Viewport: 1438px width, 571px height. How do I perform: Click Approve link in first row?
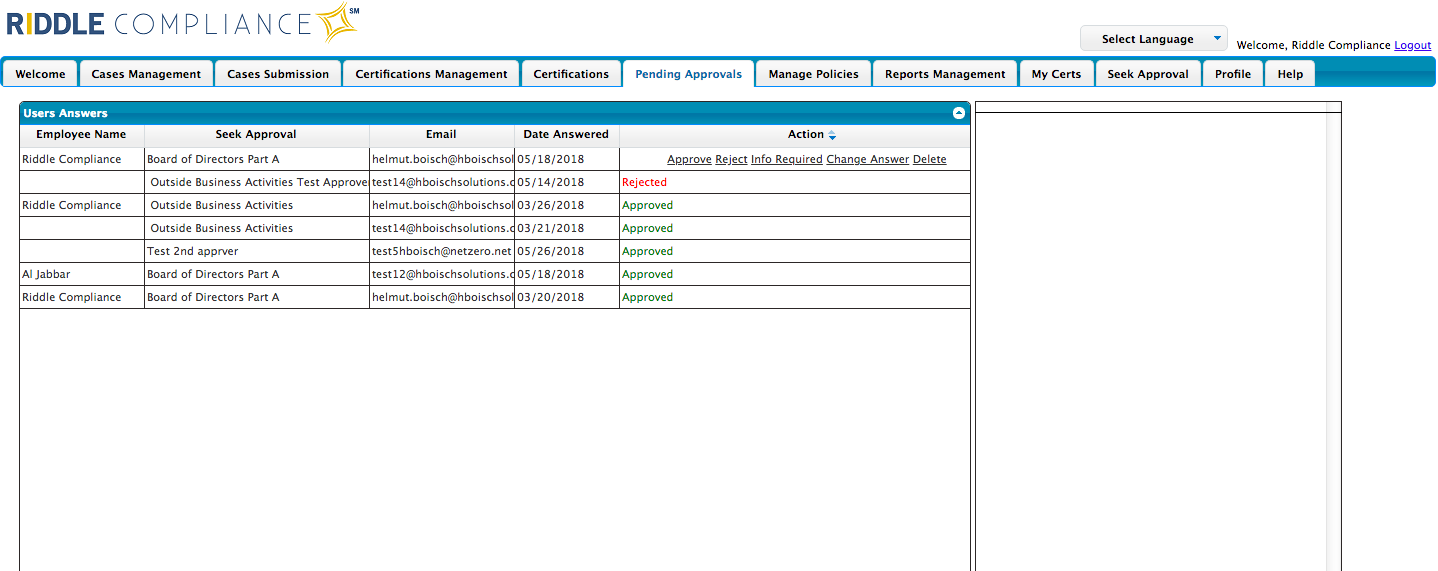tap(689, 159)
